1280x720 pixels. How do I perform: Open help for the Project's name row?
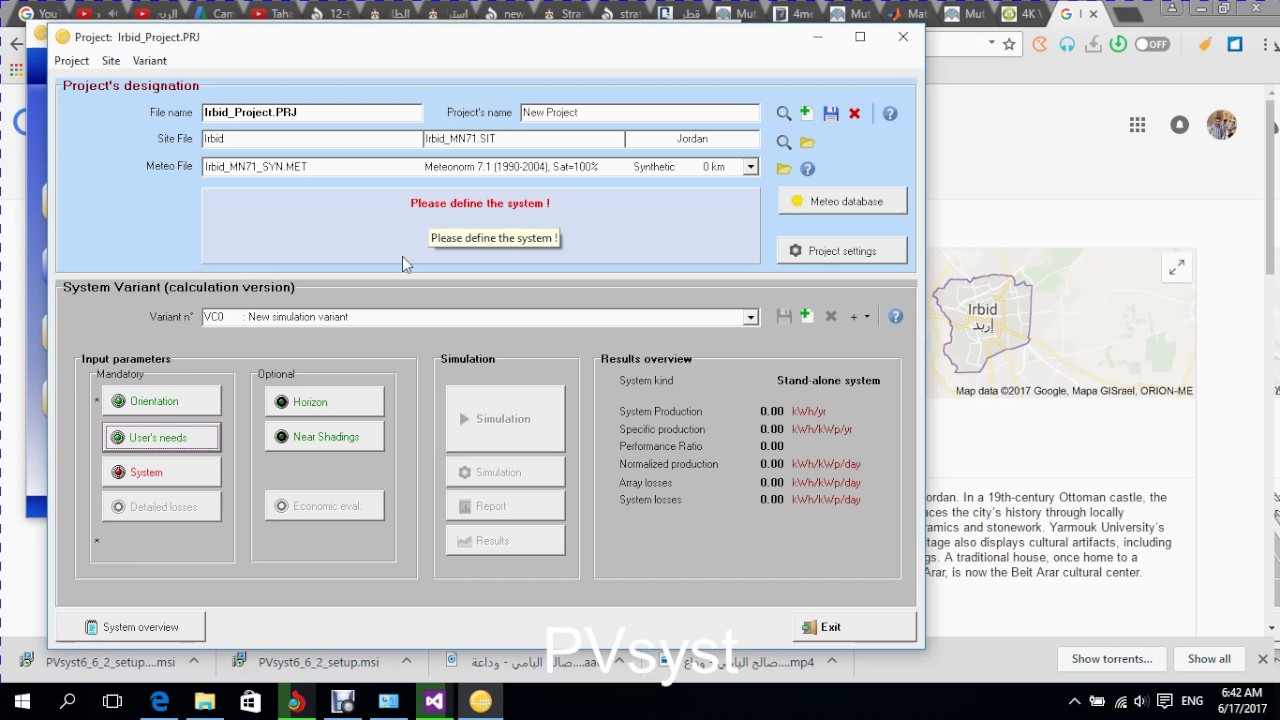click(890, 114)
